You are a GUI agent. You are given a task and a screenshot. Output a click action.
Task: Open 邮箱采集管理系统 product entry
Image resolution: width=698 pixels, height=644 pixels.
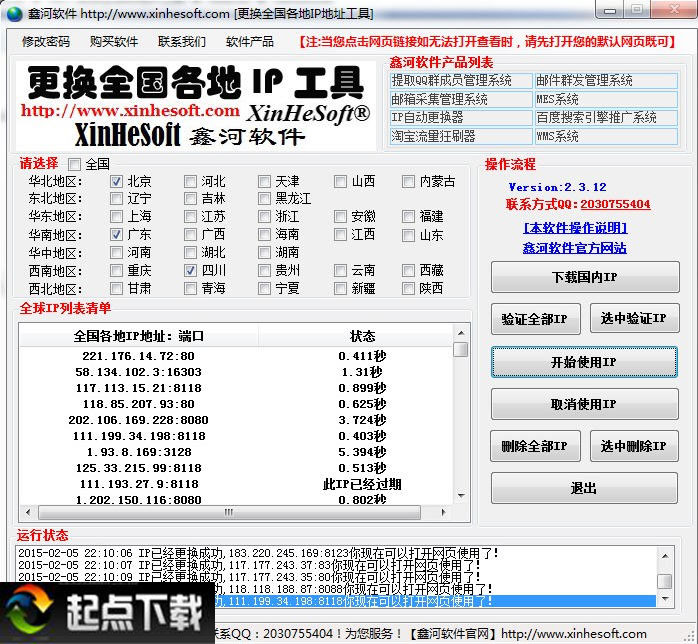[461, 99]
